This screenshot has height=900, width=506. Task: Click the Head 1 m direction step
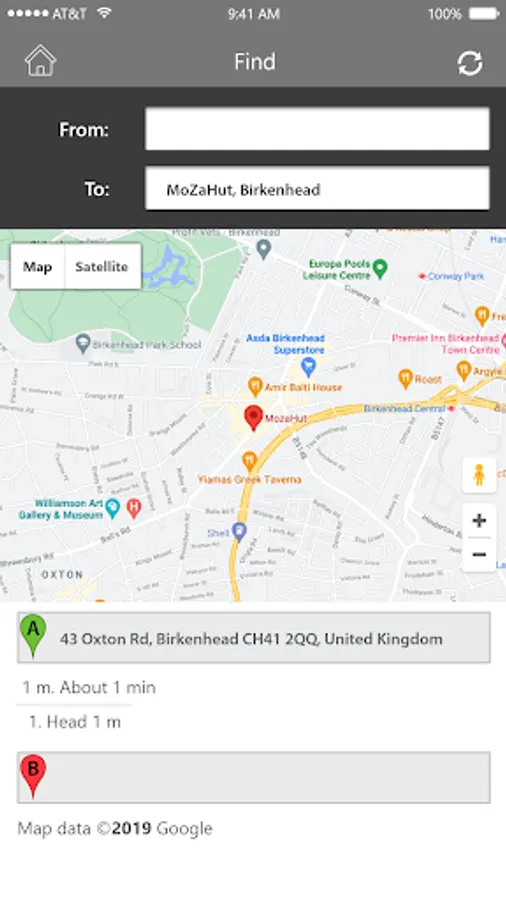tap(75, 721)
